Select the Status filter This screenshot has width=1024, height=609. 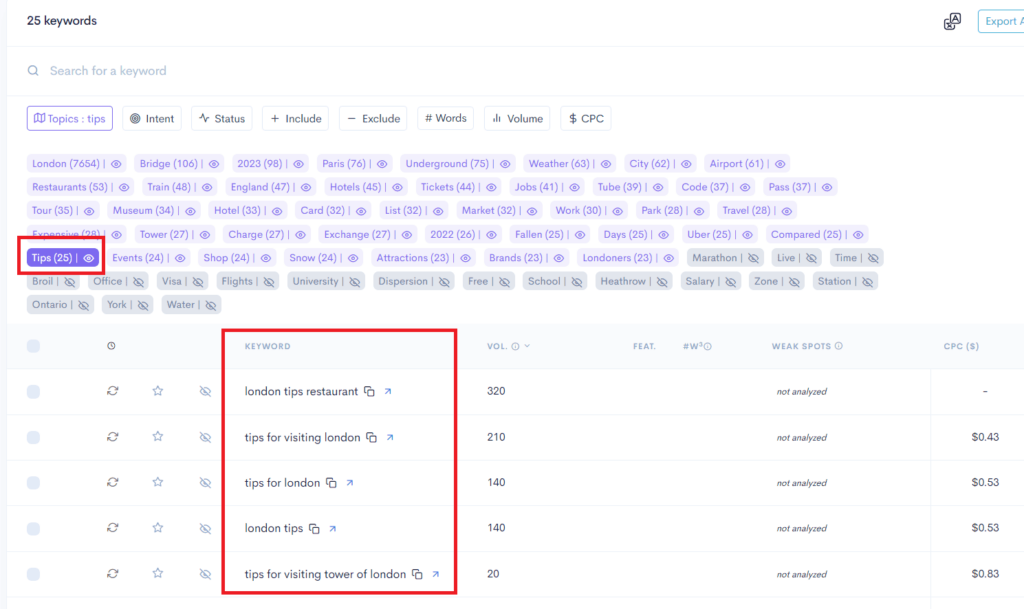click(221, 117)
